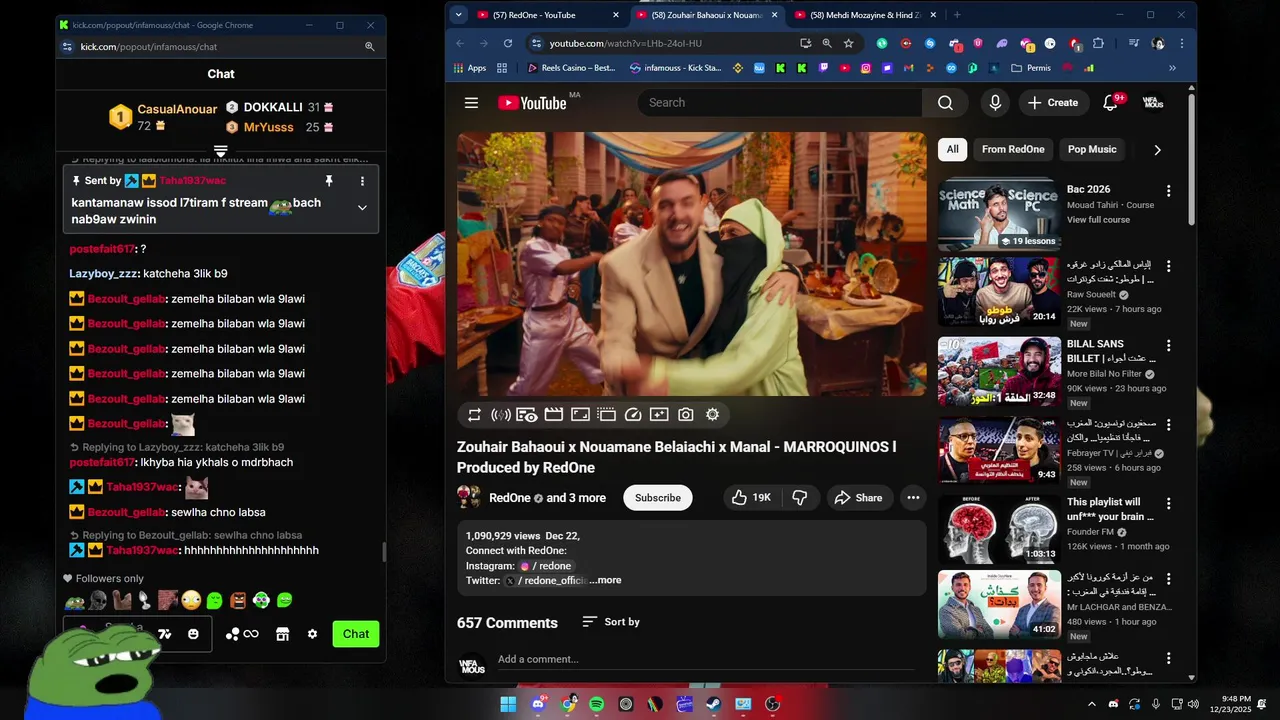Toggle the loop icon under the video
Viewport: 1280px width, 720px height.
point(474,414)
